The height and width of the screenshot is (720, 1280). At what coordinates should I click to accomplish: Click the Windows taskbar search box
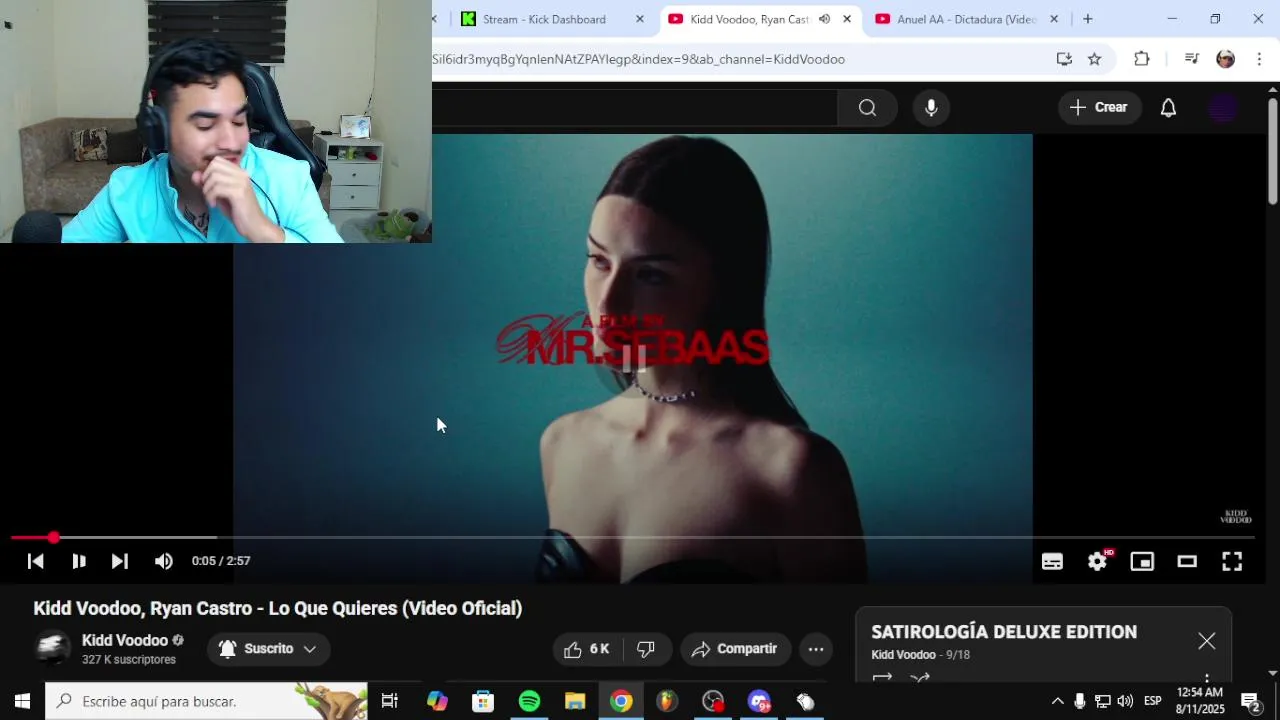207,701
